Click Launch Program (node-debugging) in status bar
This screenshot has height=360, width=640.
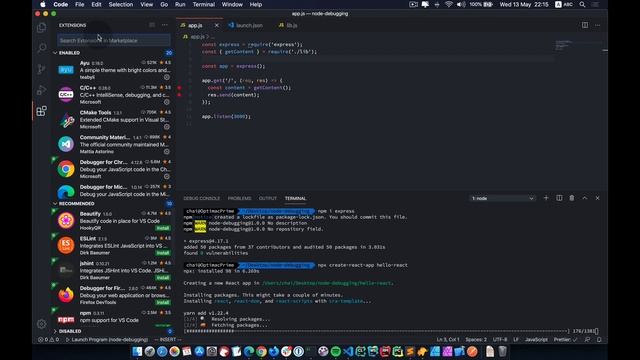pos(107,340)
